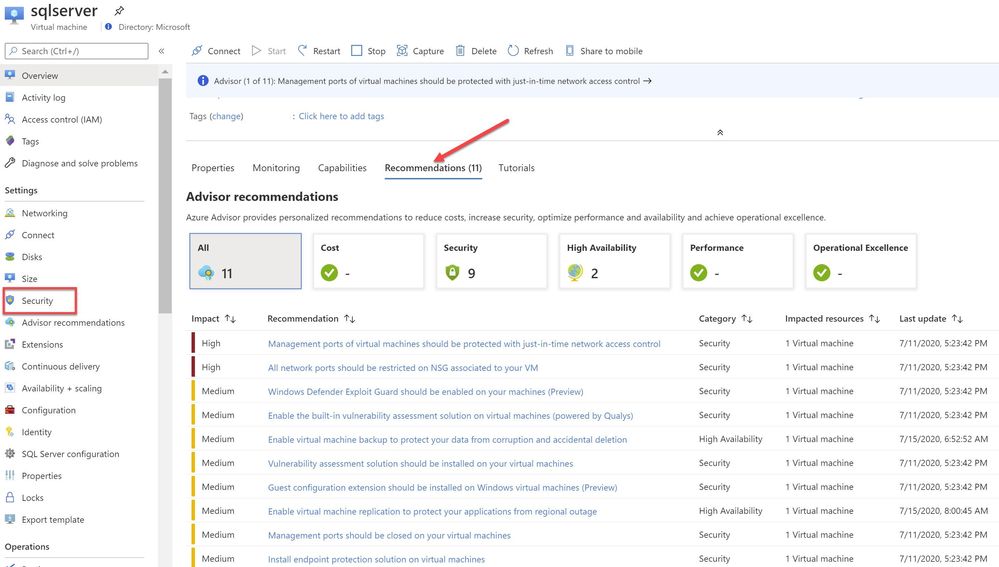Stop the virtual machine
Viewport: 999px width, 567px height.
368,51
